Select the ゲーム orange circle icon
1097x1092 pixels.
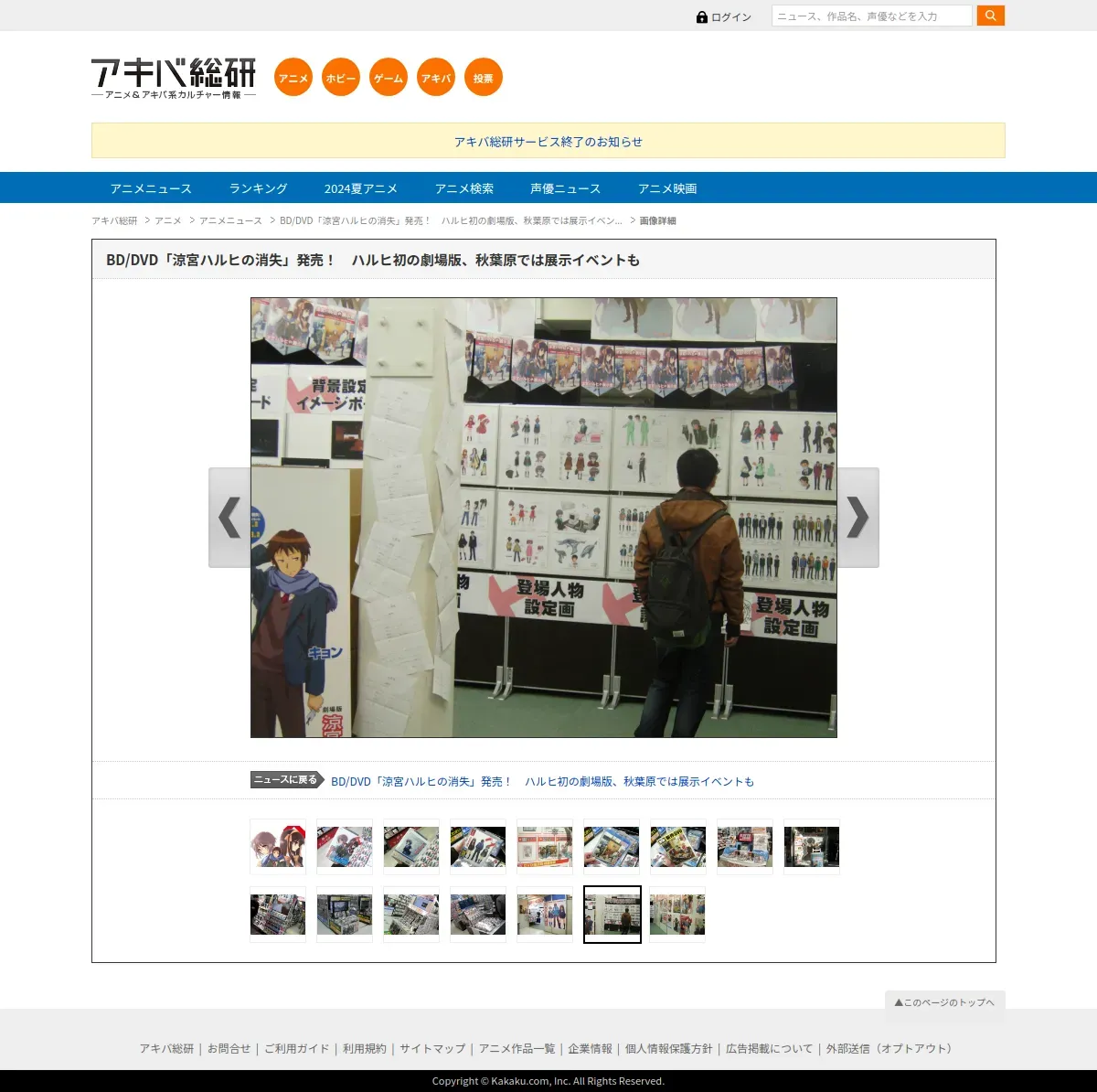pyautogui.click(x=389, y=78)
